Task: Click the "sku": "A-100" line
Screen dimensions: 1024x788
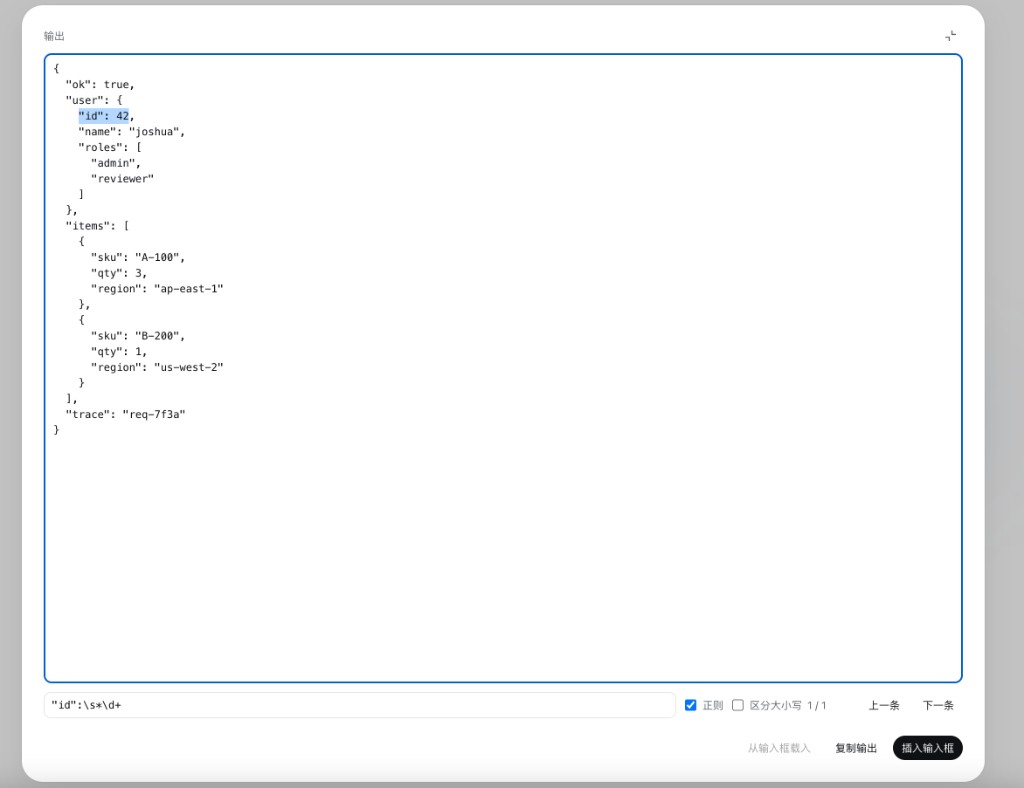Action: [x=138, y=257]
